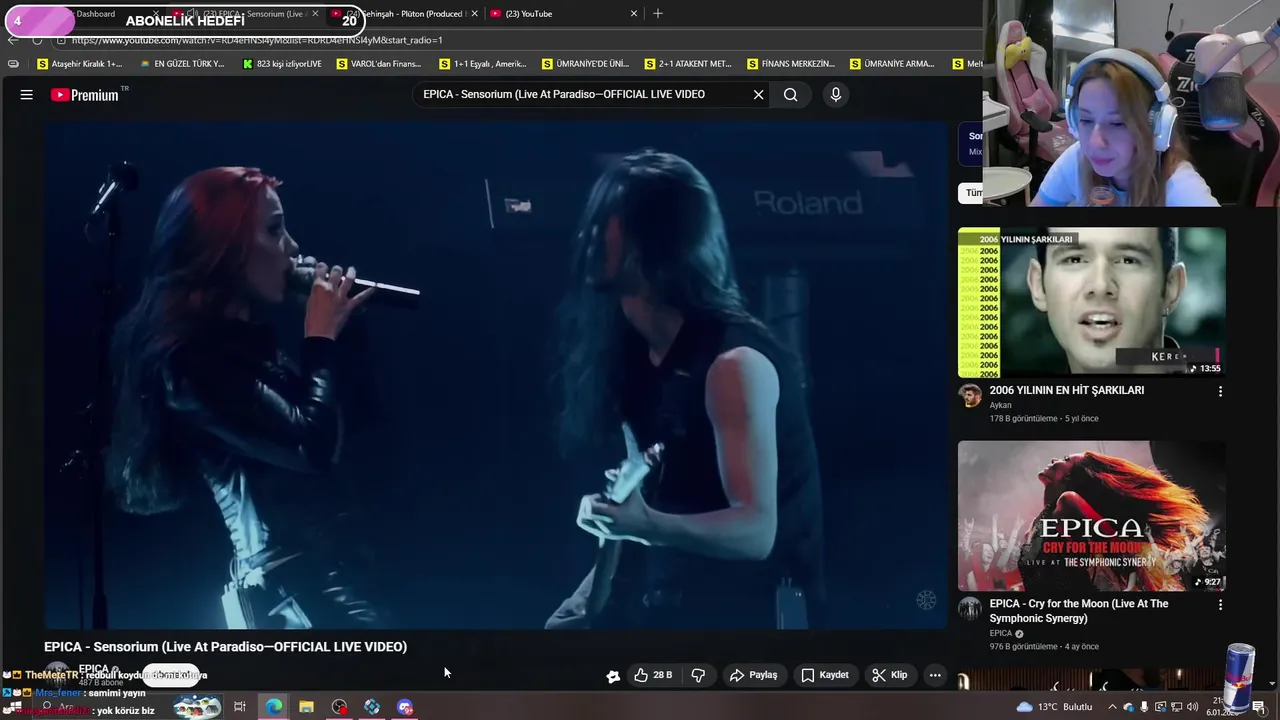Click the browser address bar URL

point(257,40)
